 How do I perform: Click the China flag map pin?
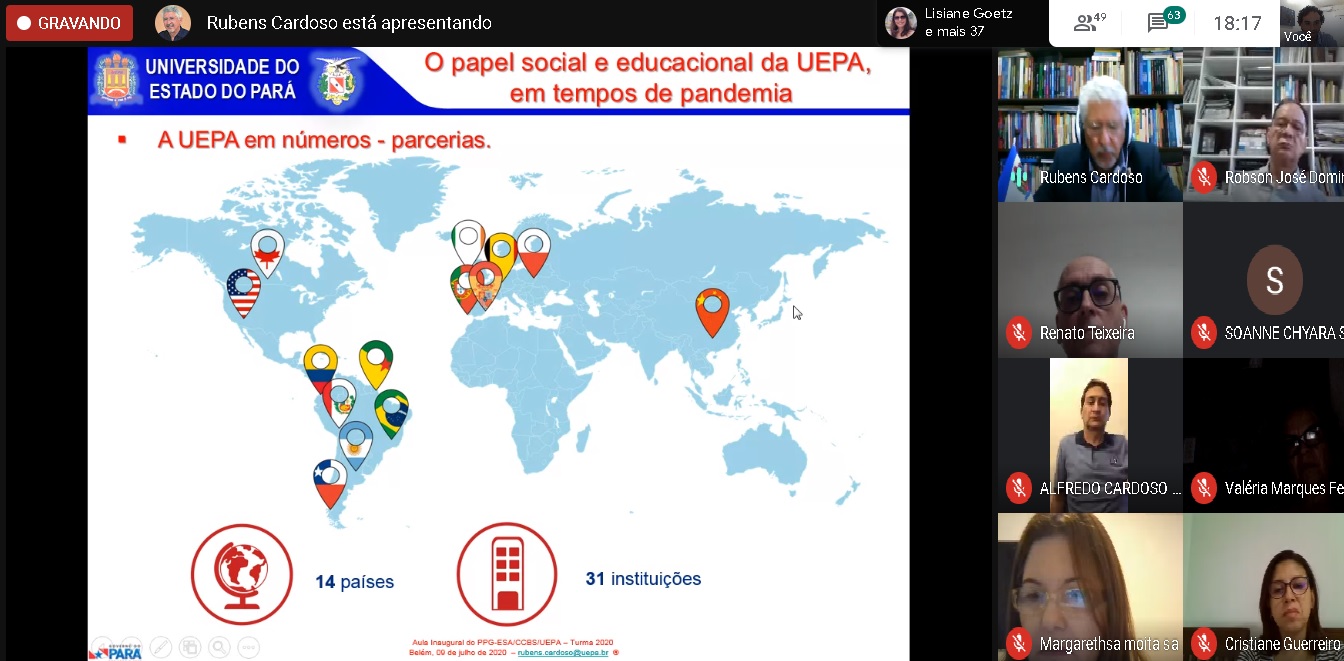coord(712,307)
